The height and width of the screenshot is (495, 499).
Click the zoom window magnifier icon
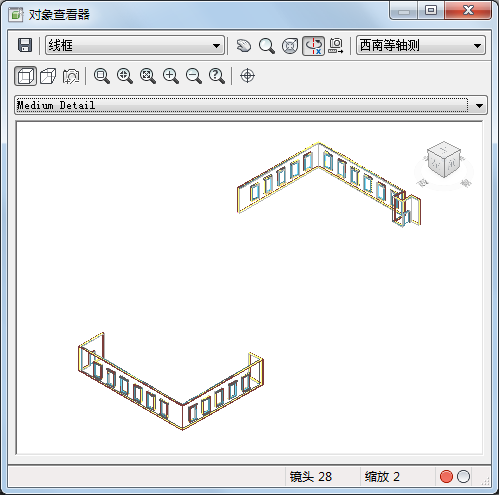(102, 76)
